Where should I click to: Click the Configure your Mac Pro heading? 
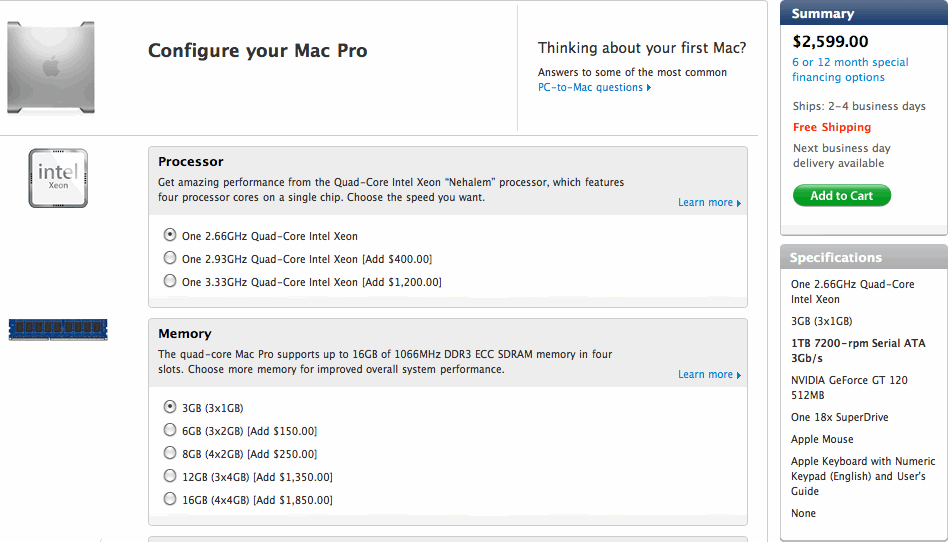(258, 50)
